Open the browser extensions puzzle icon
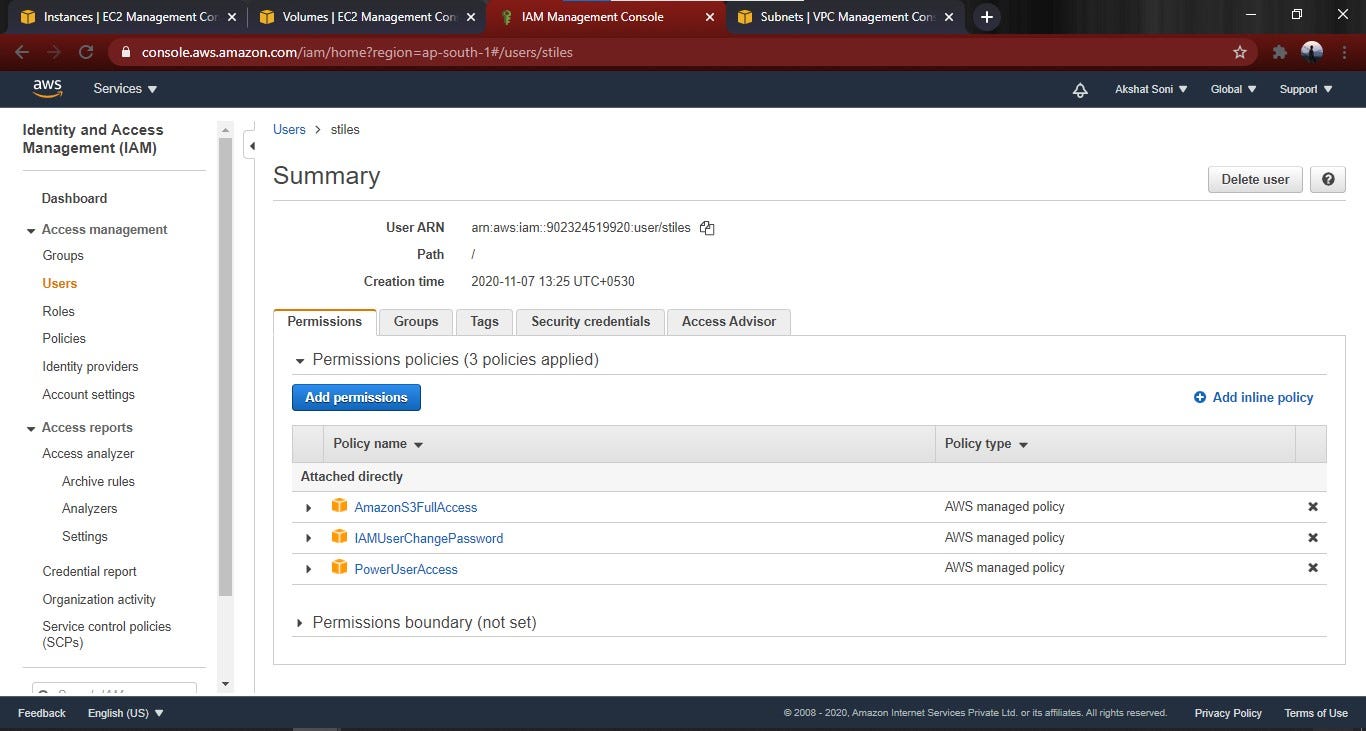This screenshot has width=1366, height=731. pos(1279,52)
